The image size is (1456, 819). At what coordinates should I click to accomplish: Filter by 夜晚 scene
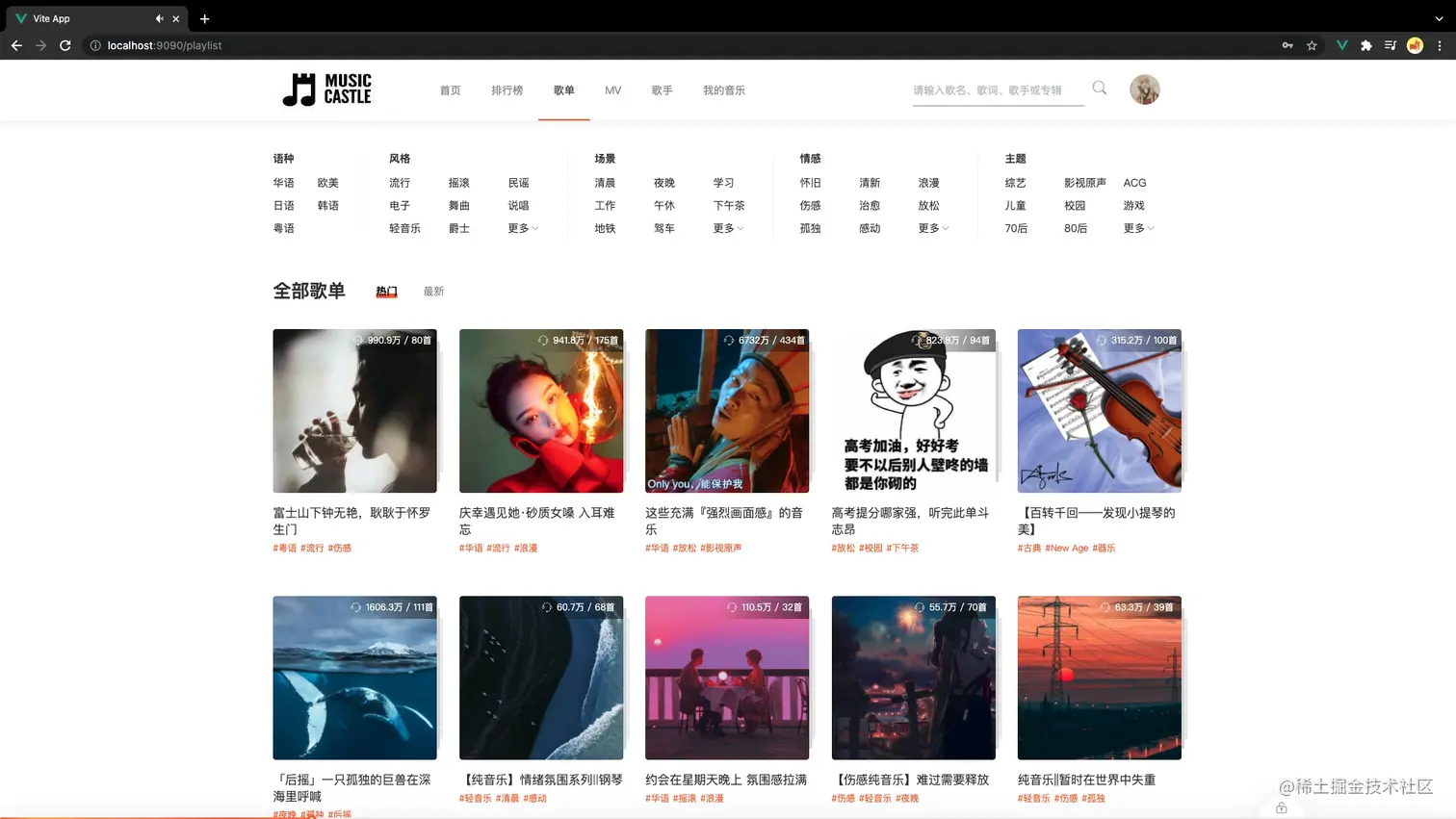tap(664, 183)
